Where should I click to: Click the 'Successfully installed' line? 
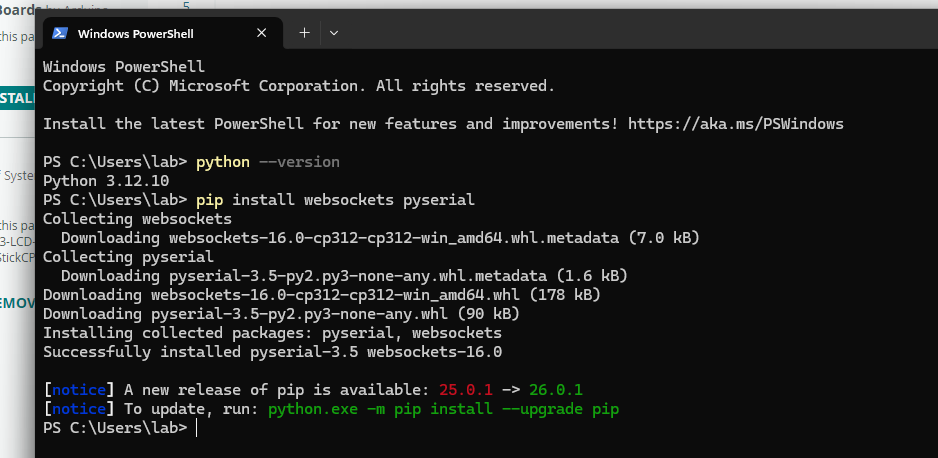point(272,352)
